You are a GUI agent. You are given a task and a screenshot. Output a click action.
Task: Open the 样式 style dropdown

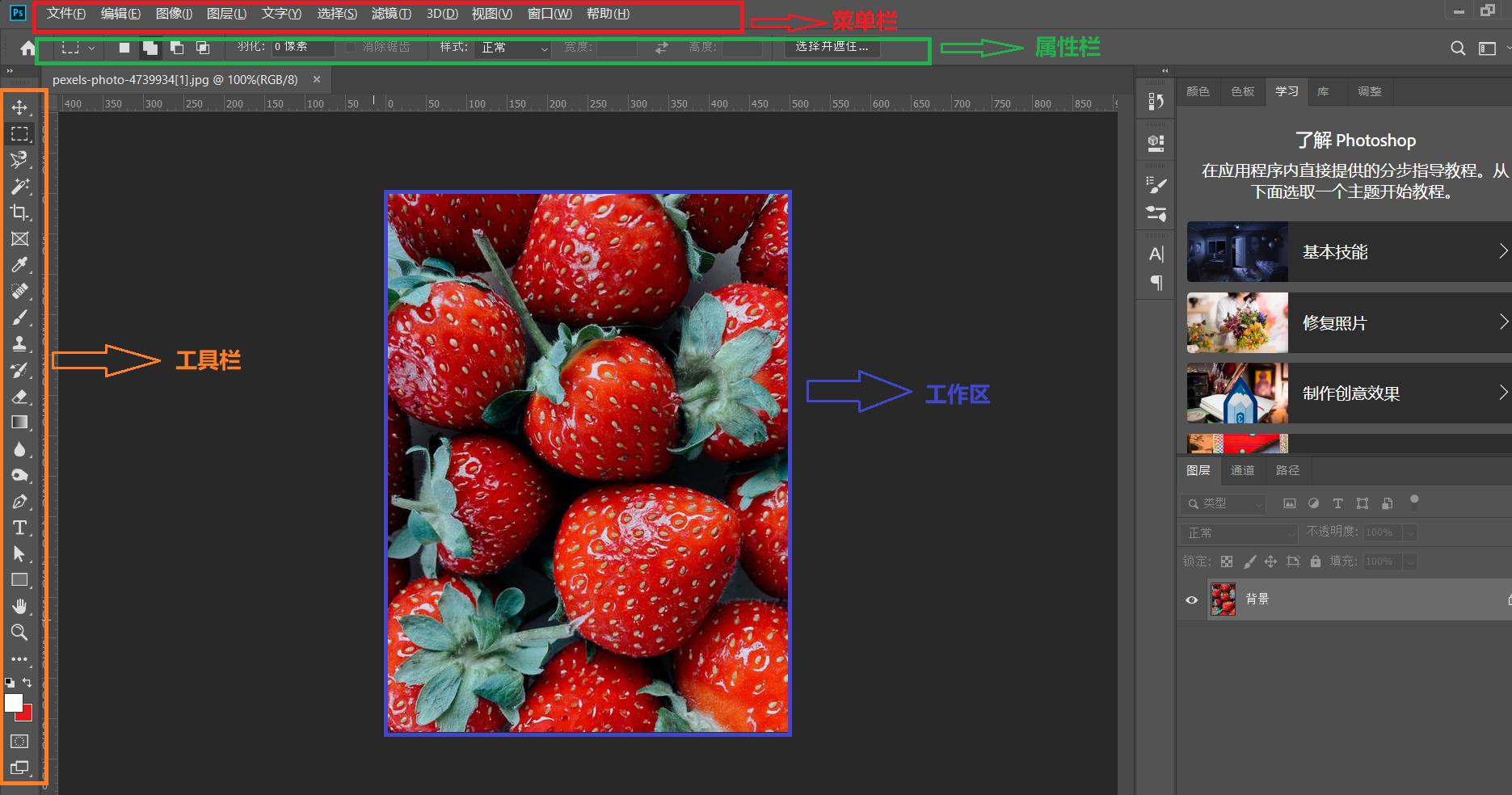point(514,48)
